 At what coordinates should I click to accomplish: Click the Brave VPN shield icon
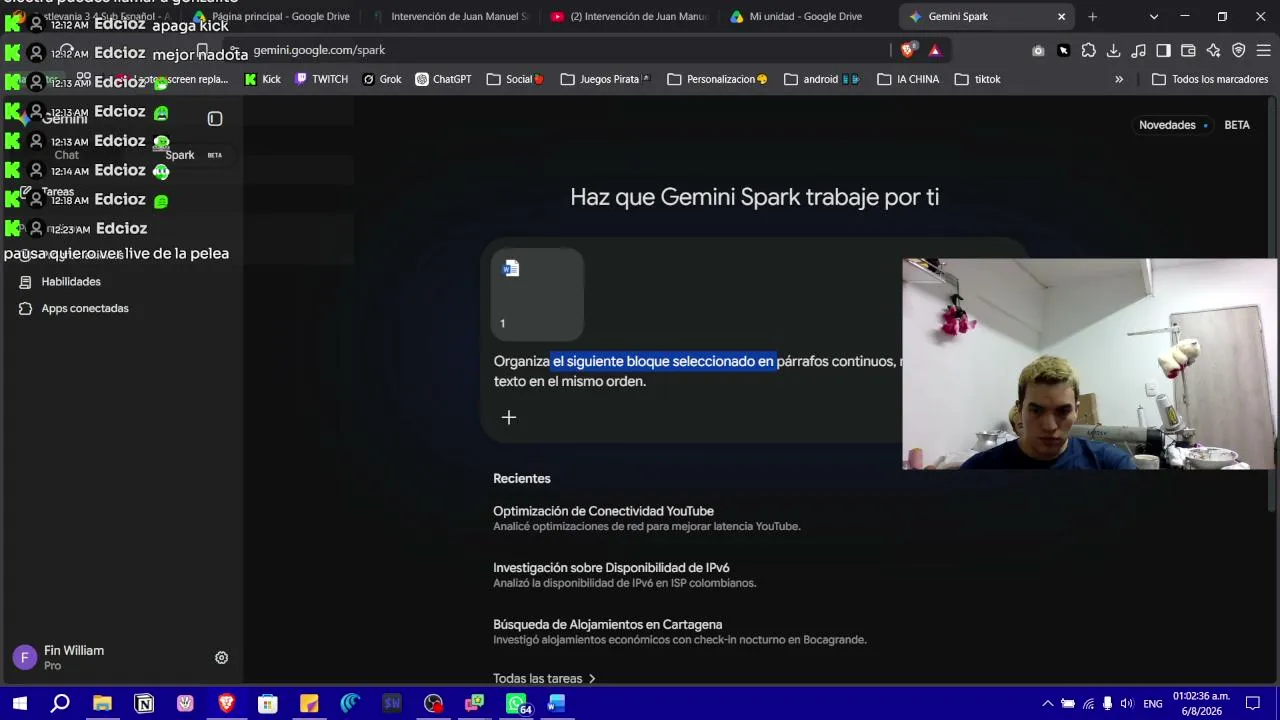pos(1238,51)
